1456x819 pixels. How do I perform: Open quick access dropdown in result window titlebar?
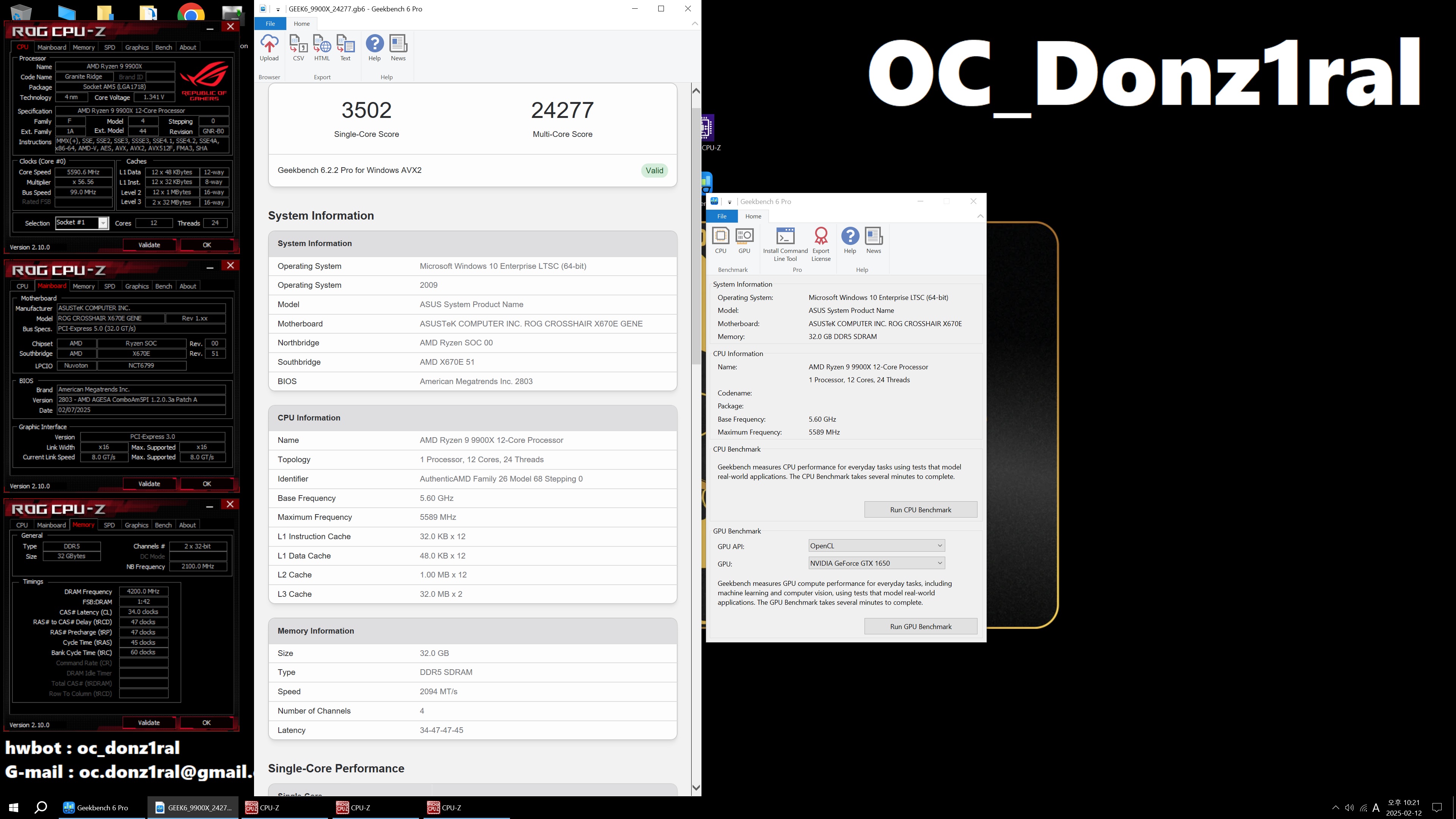coord(278,9)
